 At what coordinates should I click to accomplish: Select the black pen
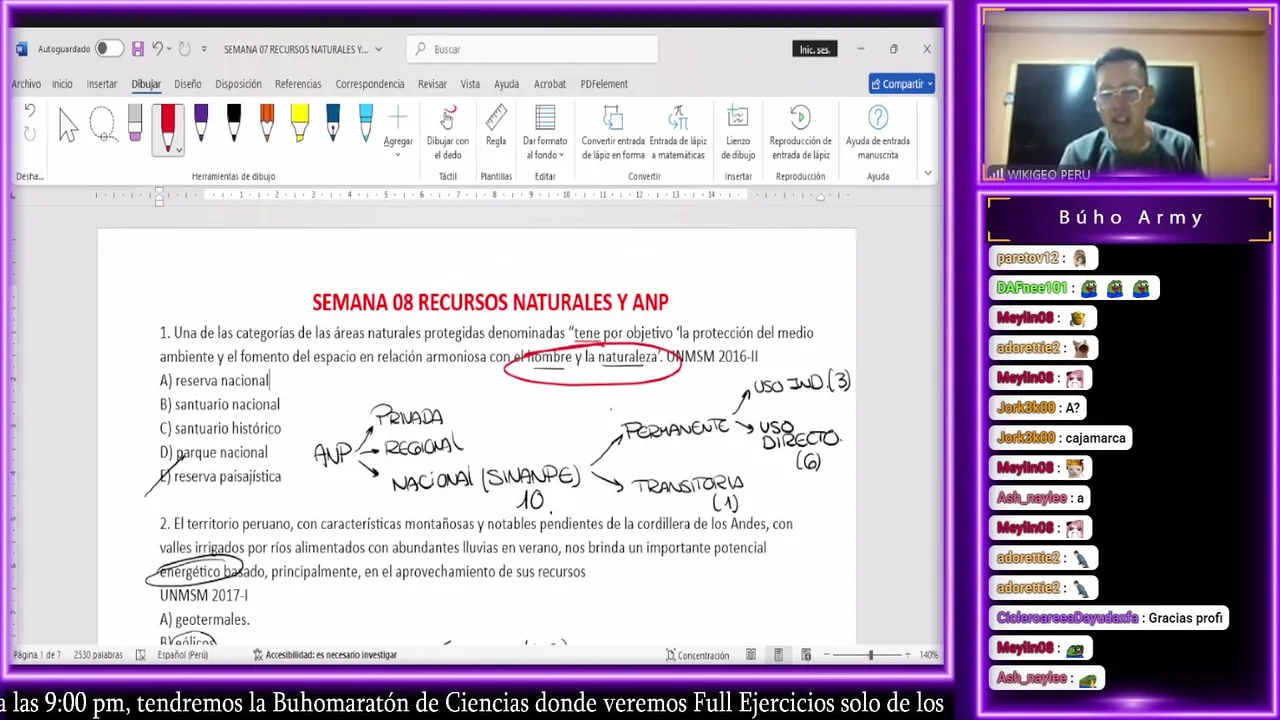[x=234, y=123]
